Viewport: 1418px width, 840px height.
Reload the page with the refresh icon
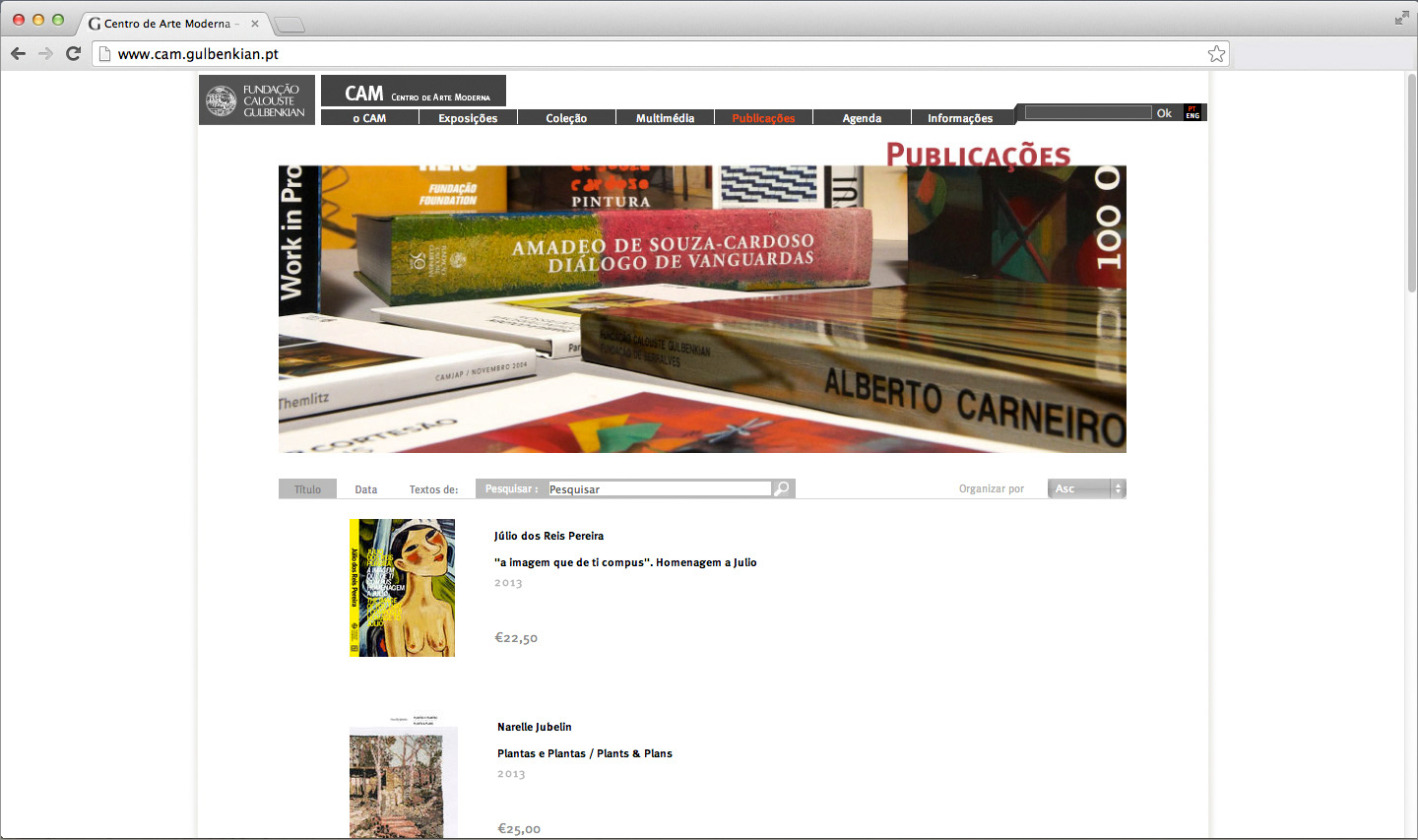(73, 53)
